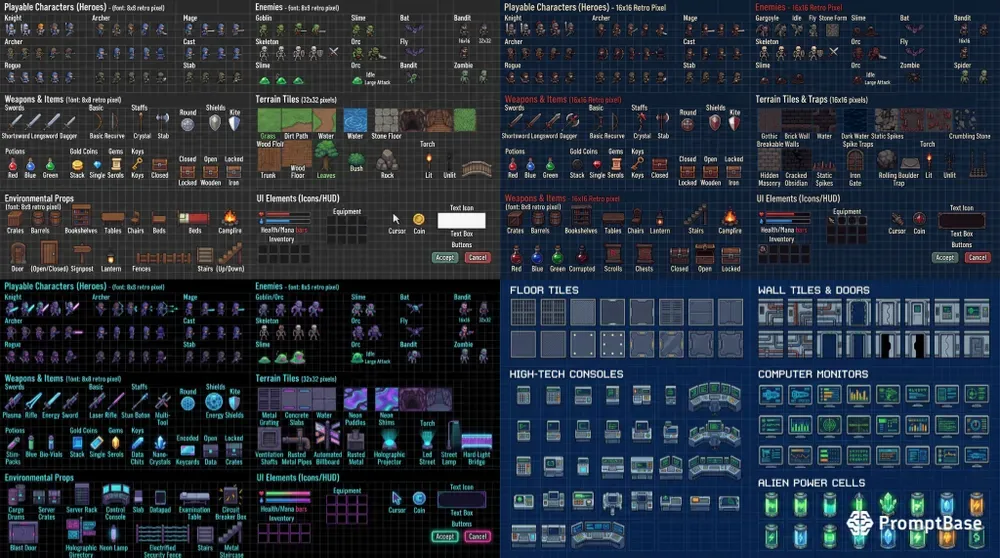Choose the Nano-Crystals item in neon sheet
This screenshot has height=558, width=1000.
coord(159,443)
